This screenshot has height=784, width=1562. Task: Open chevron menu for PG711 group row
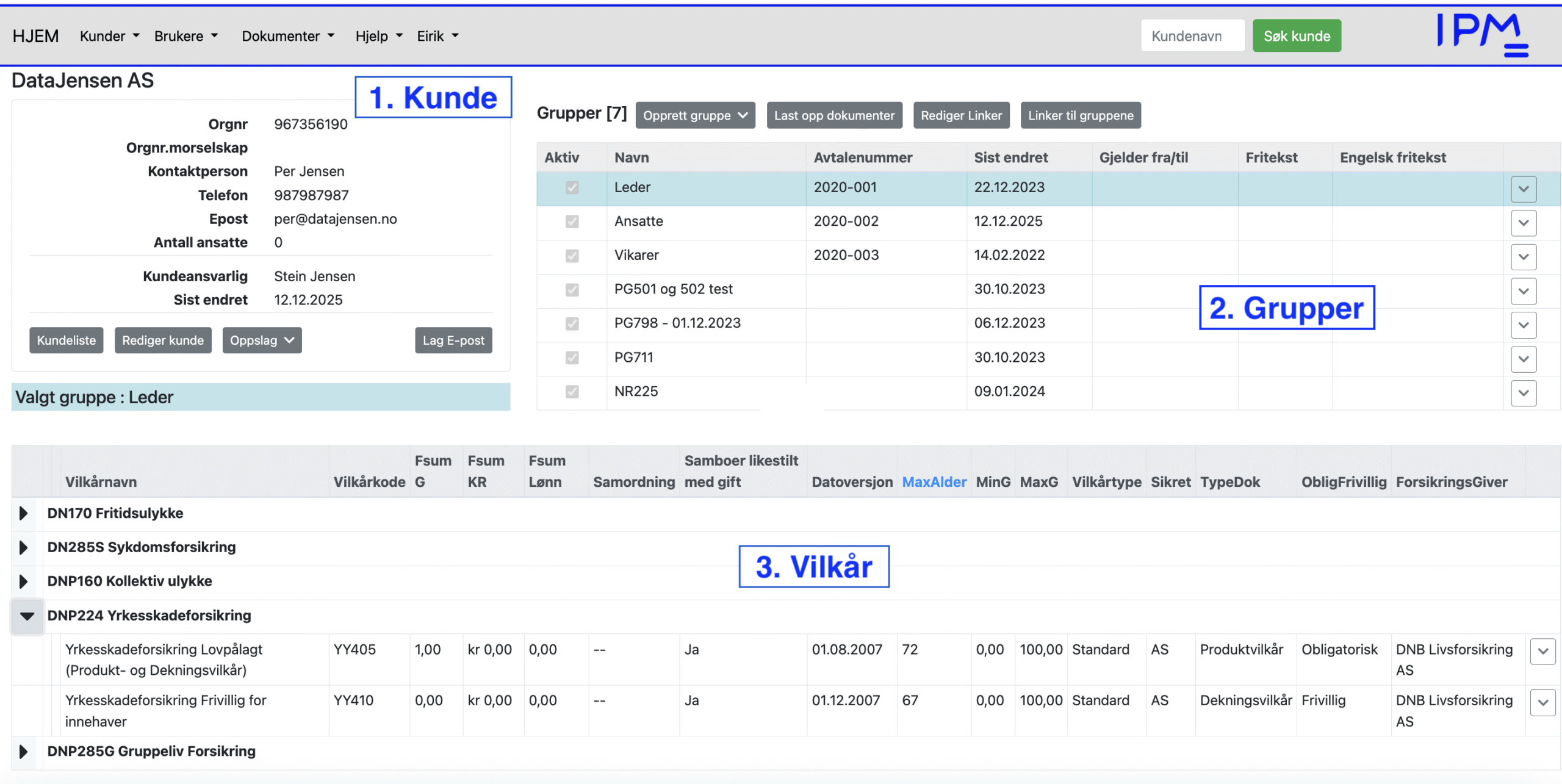tap(1523, 359)
